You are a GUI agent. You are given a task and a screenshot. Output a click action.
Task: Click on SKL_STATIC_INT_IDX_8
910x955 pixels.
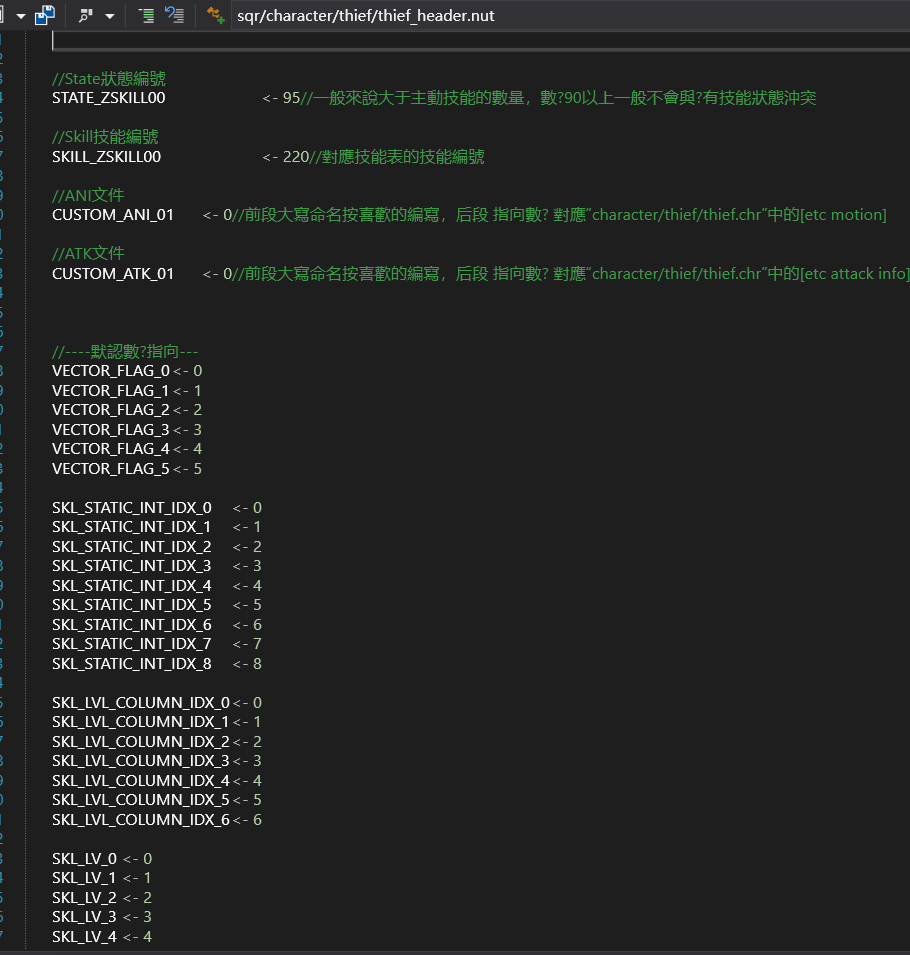coord(131,664)
